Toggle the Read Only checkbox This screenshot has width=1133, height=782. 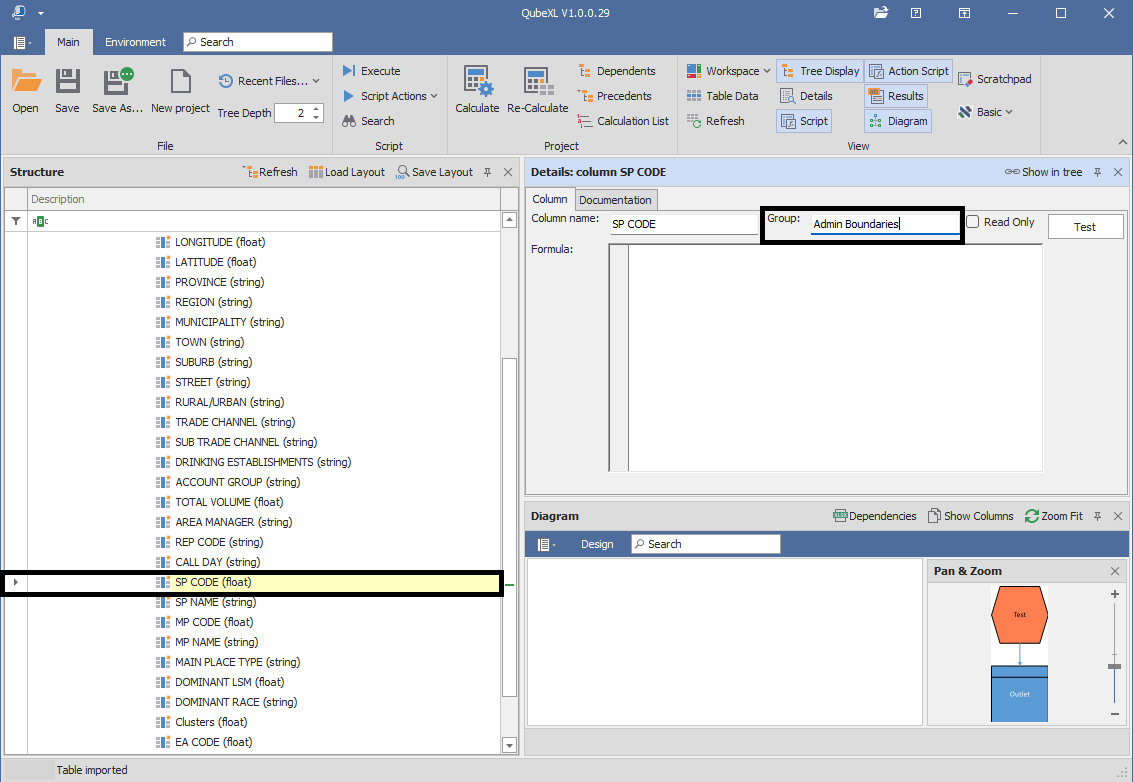coord(973,222)
